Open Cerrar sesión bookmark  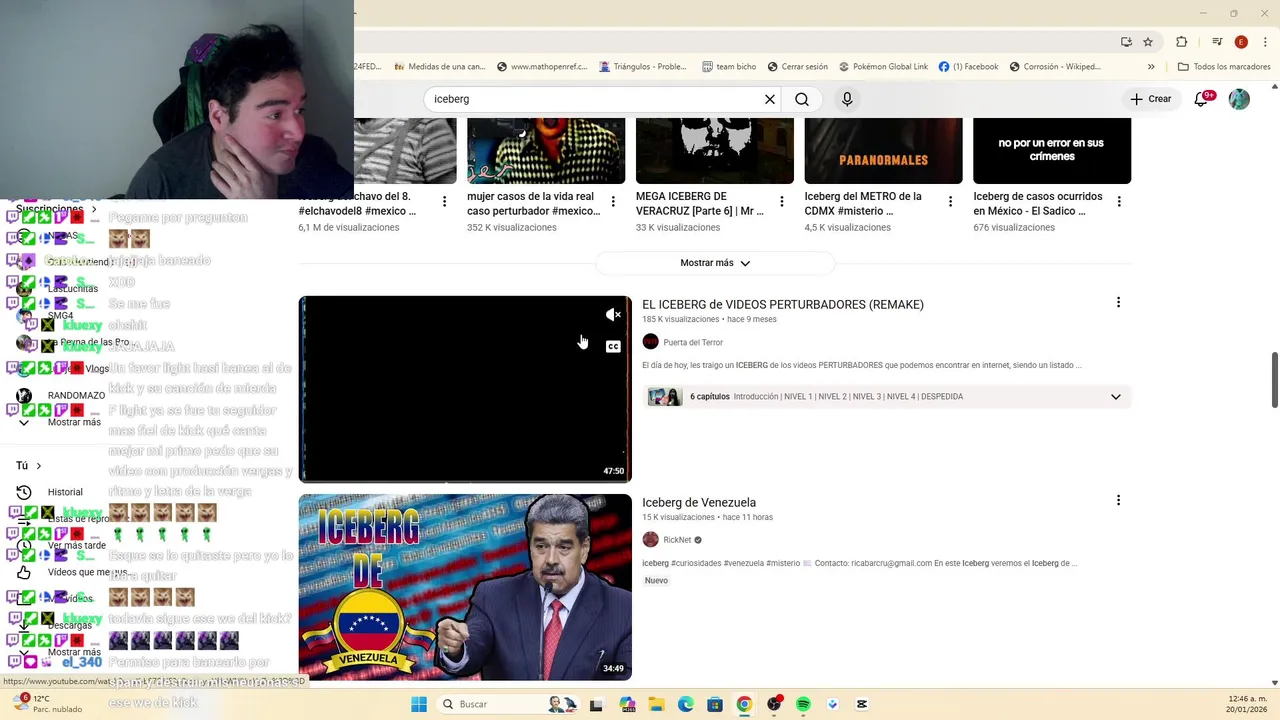[797, 67]
